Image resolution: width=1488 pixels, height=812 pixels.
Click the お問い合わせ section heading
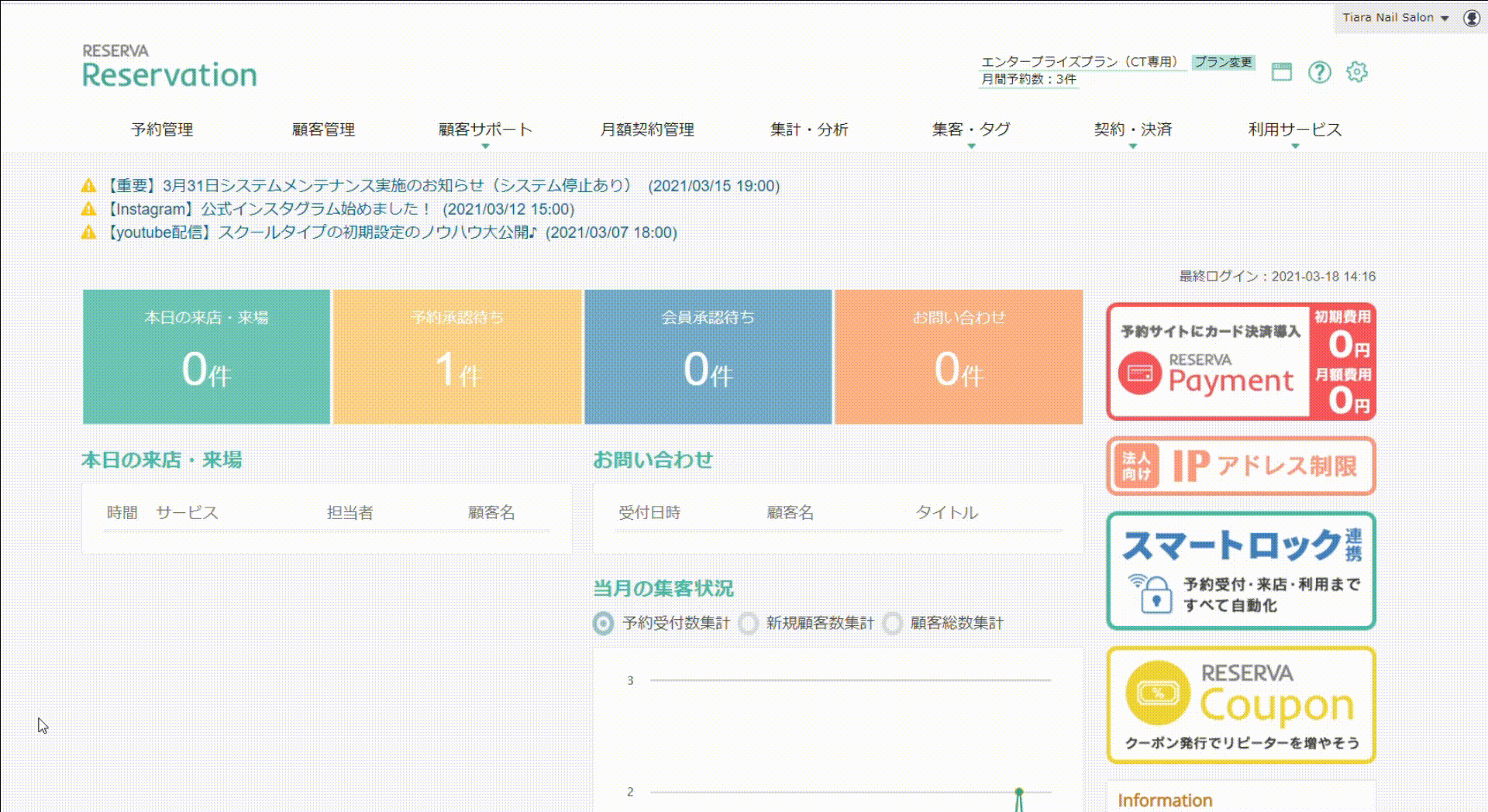pos(653,460)
